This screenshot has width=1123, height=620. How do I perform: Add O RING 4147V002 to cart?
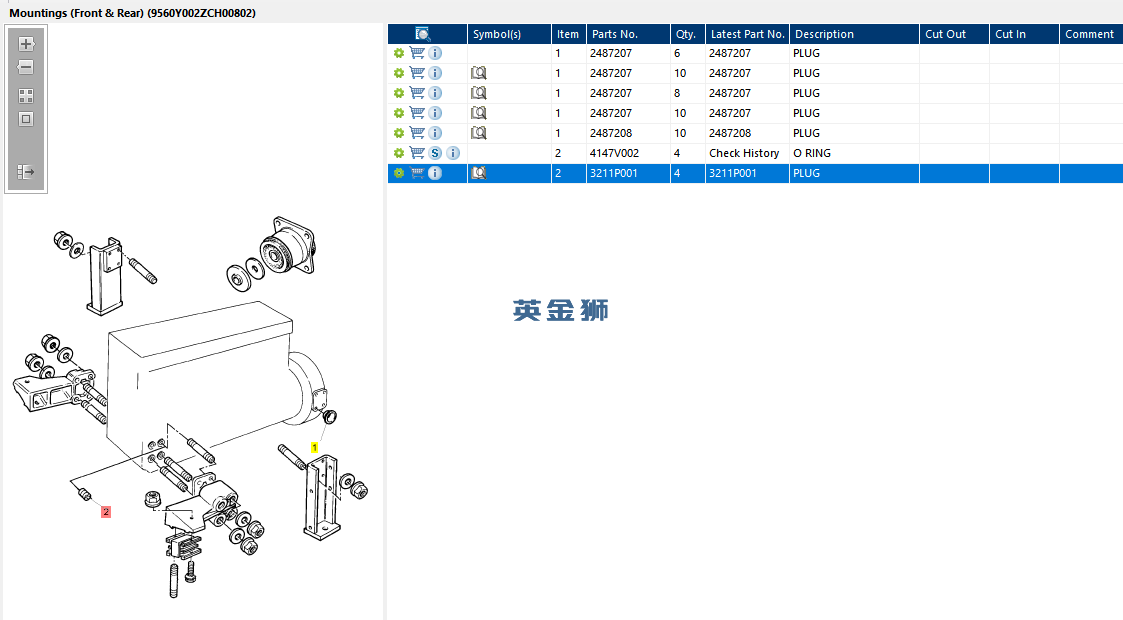417,153
